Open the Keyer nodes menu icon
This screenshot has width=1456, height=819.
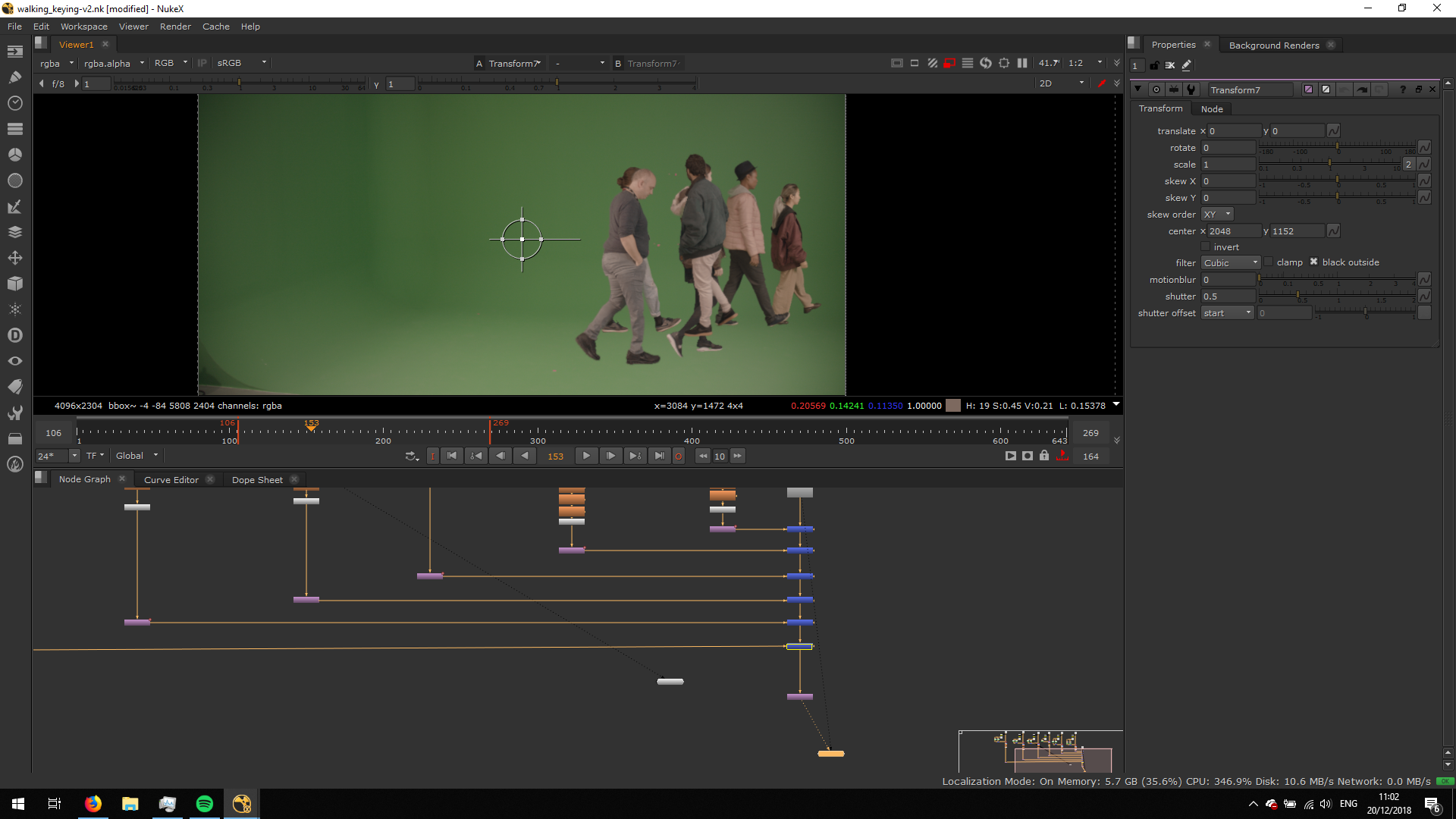click(x=14, y=206)
